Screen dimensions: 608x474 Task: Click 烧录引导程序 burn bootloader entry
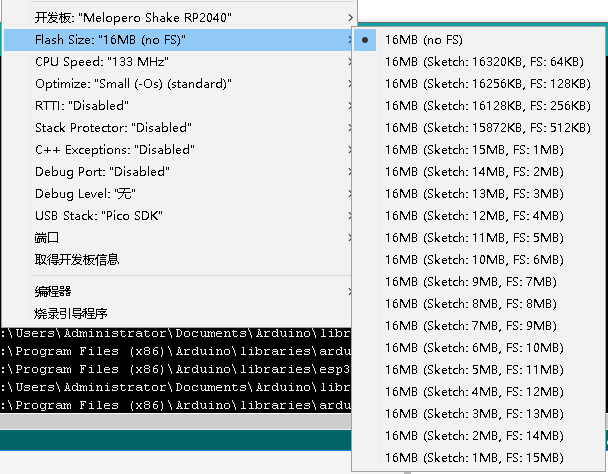[x=71, y=313]
